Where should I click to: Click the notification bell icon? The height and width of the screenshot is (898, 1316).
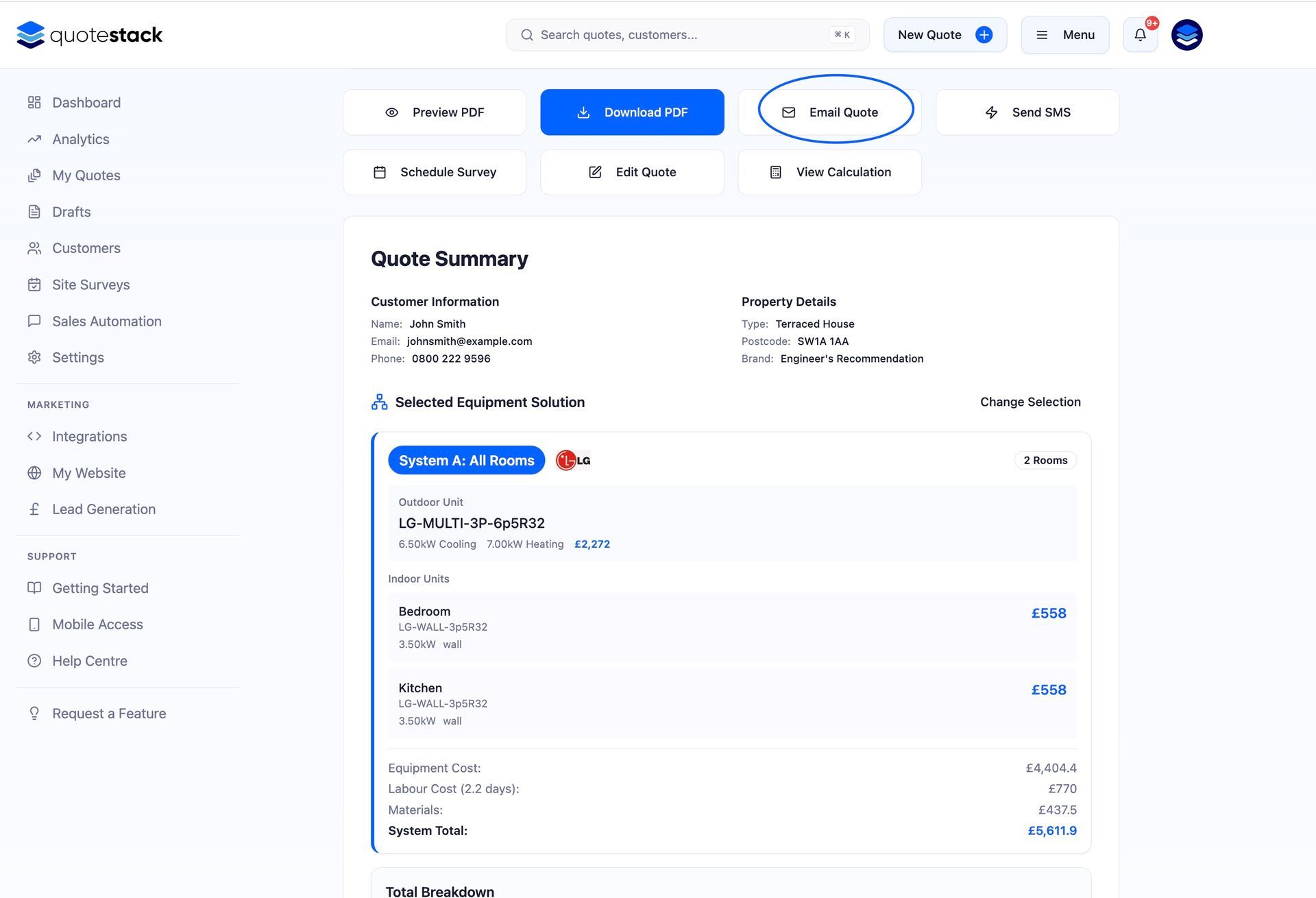pyautogui.click(x=1140, y=35)
